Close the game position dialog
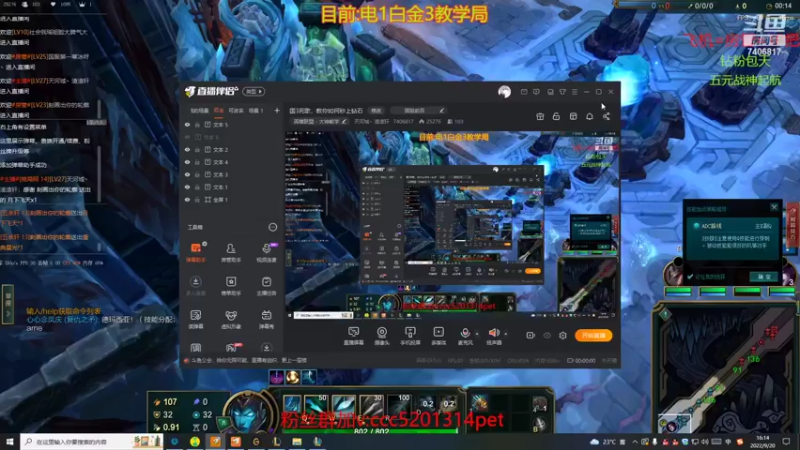The height and width of the screenshot is (450, 800). [774, 207]
